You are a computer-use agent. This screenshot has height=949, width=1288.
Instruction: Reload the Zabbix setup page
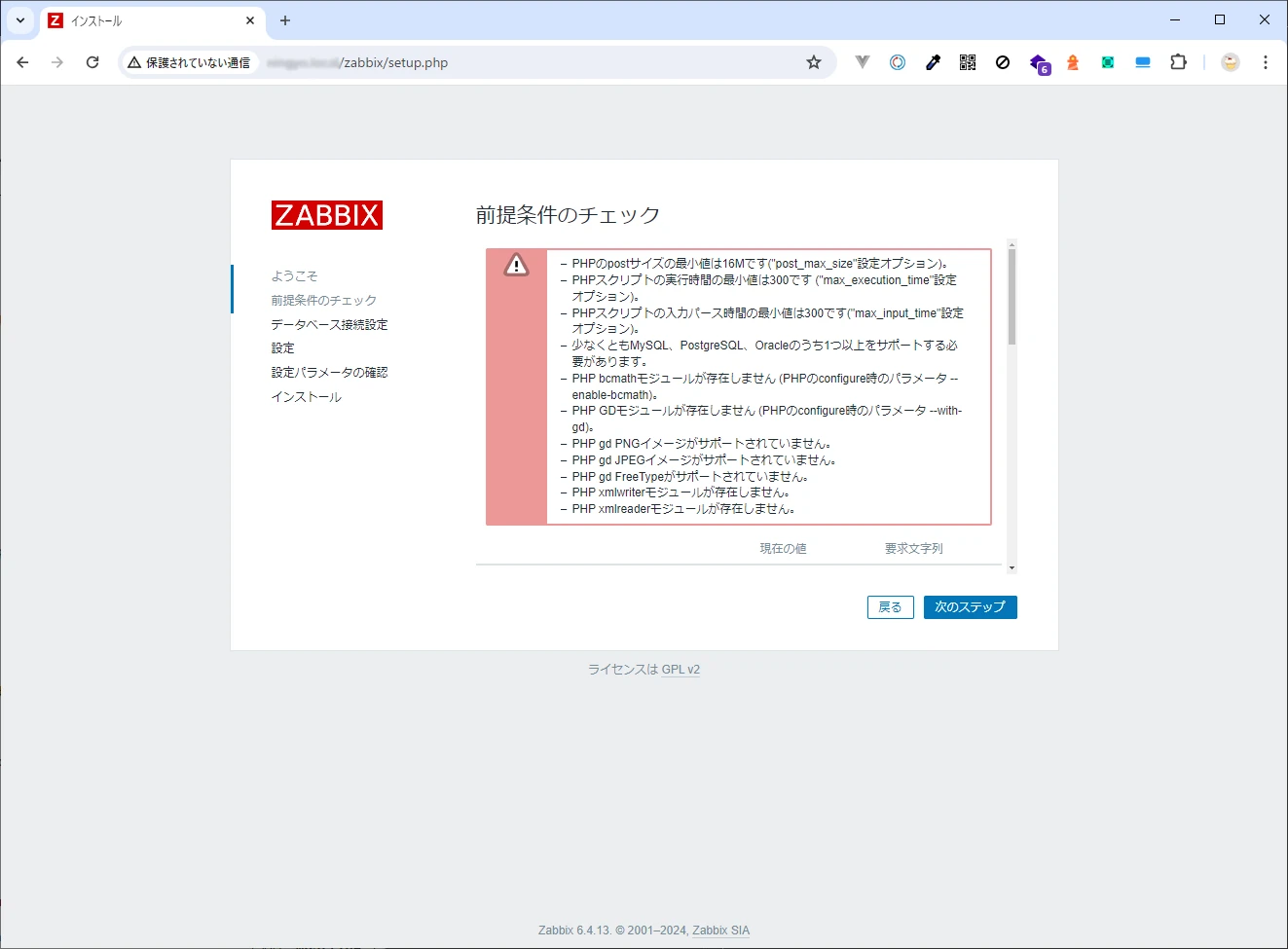pyautogui.click(x=92, y=62)
